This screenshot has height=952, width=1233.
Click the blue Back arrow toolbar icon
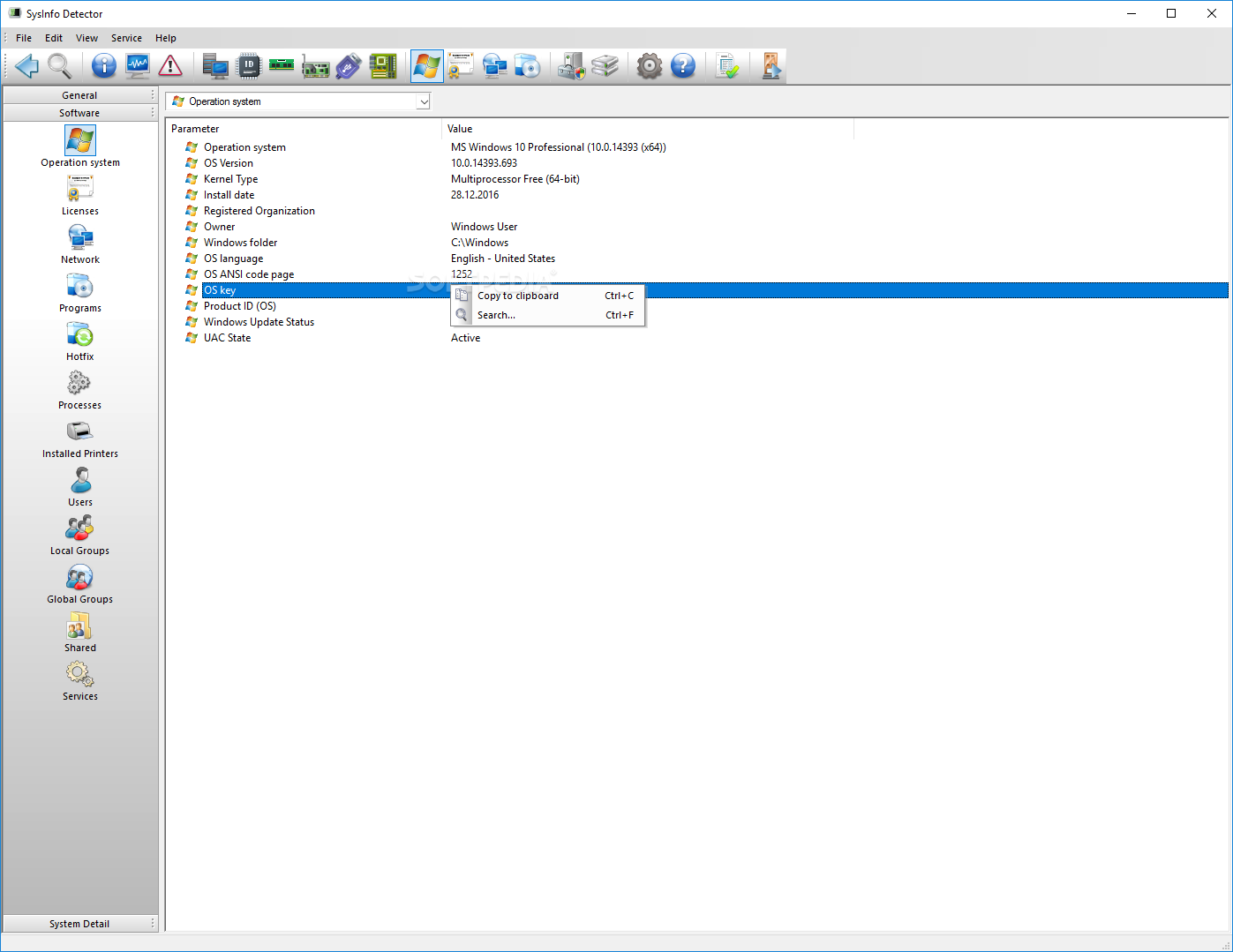[x=26, y=66]
